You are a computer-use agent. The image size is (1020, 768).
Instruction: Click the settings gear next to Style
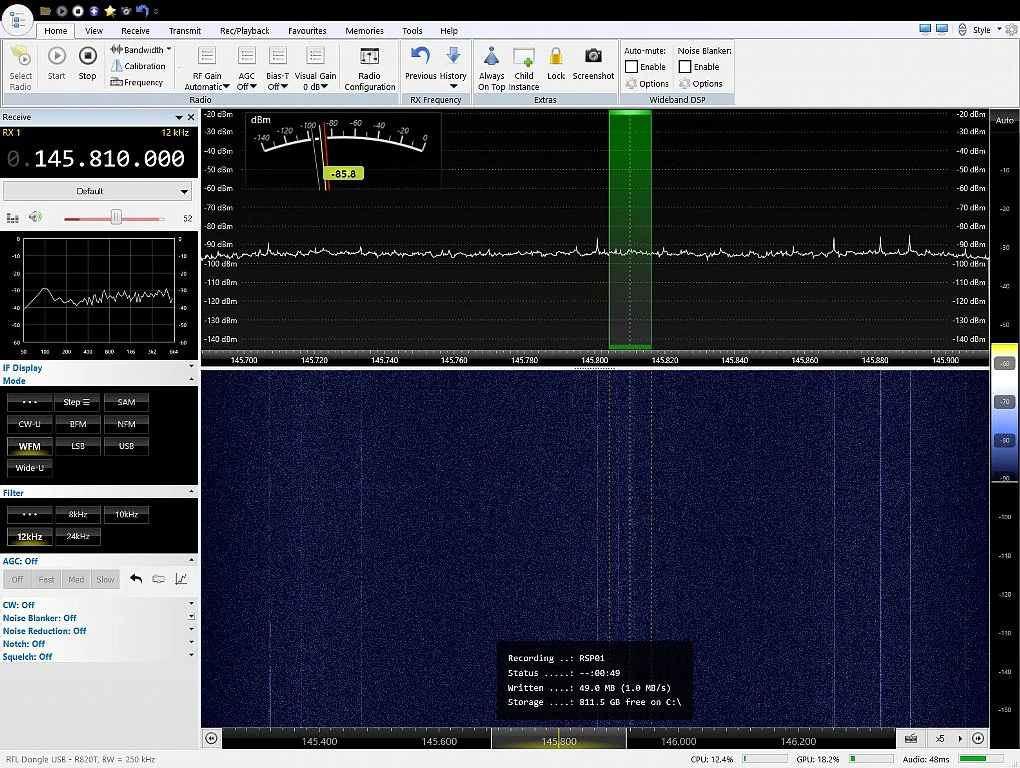pos(1012,30)
